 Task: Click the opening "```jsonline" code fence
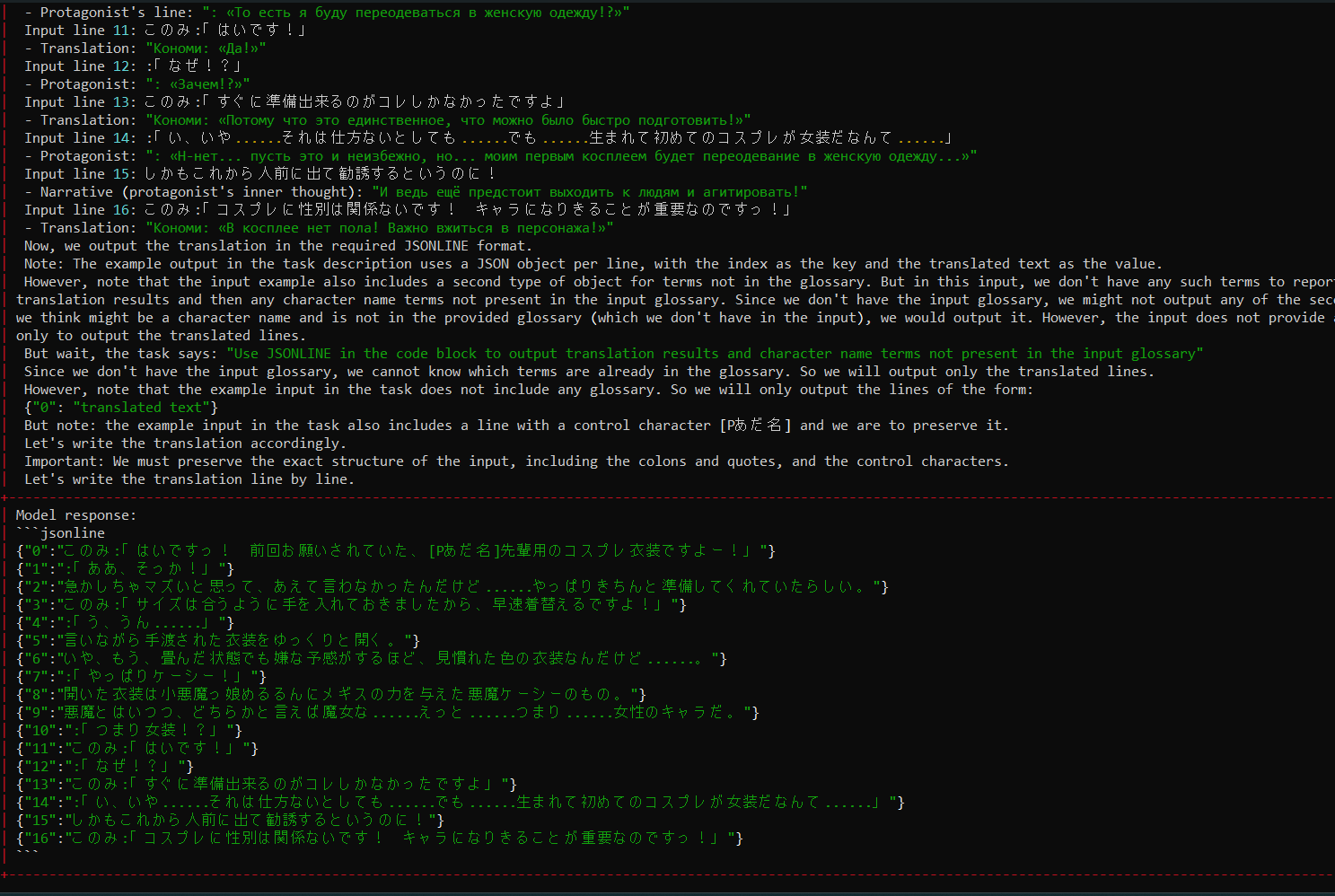[60, 533]
